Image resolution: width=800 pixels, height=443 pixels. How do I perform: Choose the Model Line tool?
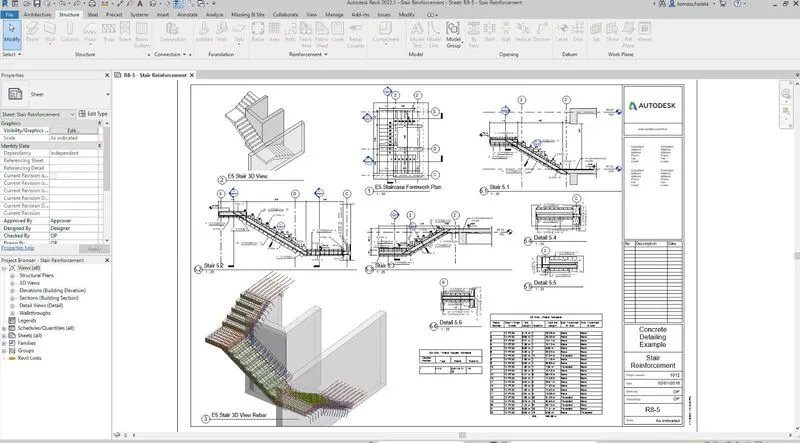tap(434, 34)
